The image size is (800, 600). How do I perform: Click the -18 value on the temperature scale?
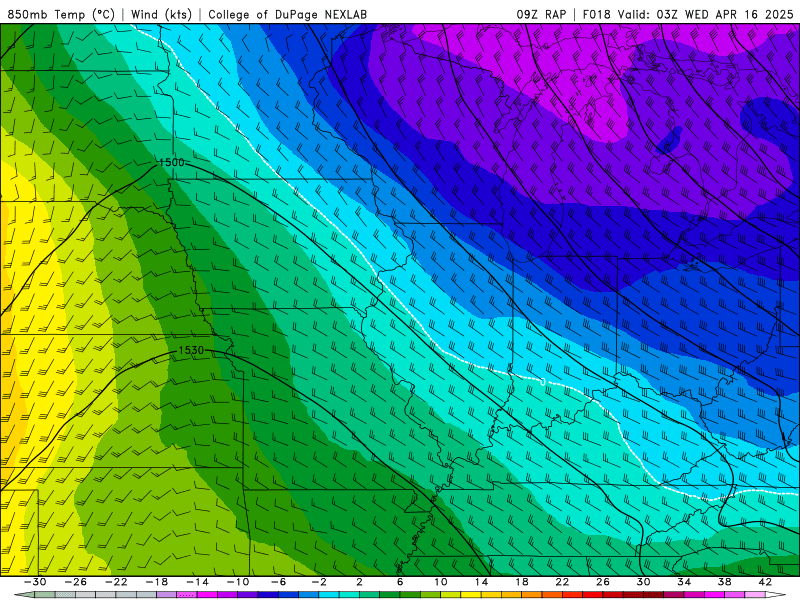coord(157,582)
